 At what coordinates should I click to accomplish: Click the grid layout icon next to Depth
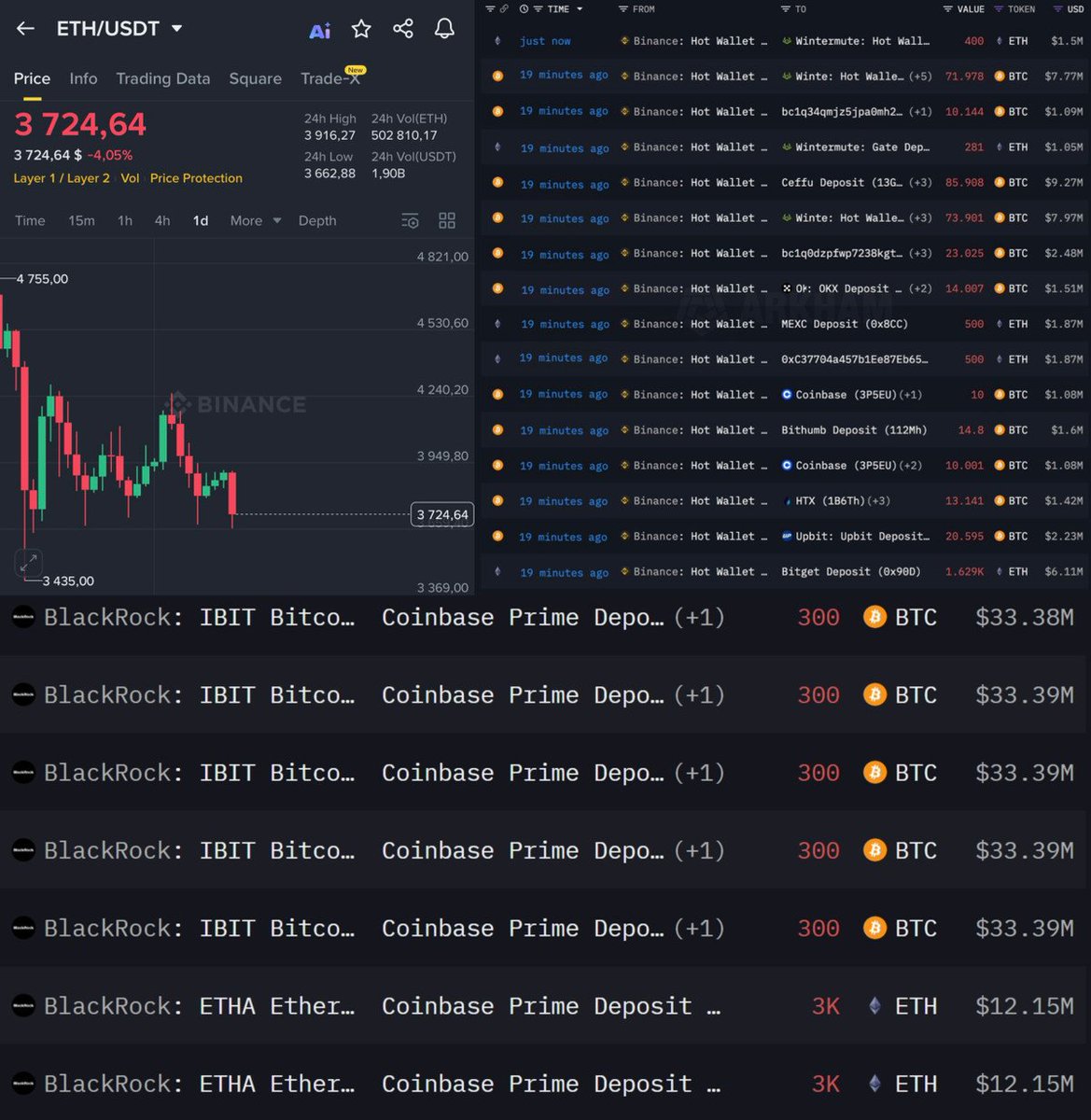447,220
